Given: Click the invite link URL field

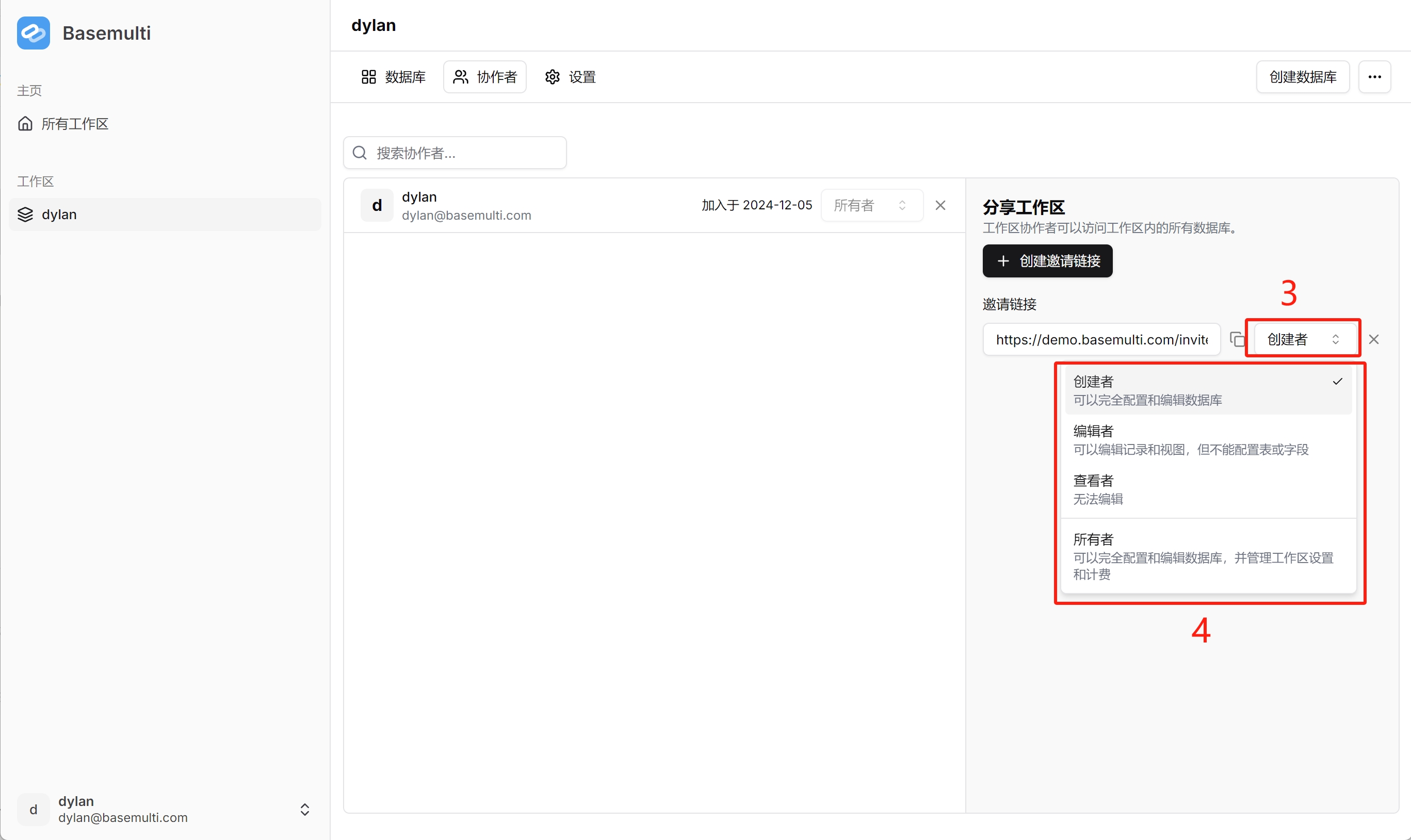Looking at the screenshot, I should [1101, 340].
